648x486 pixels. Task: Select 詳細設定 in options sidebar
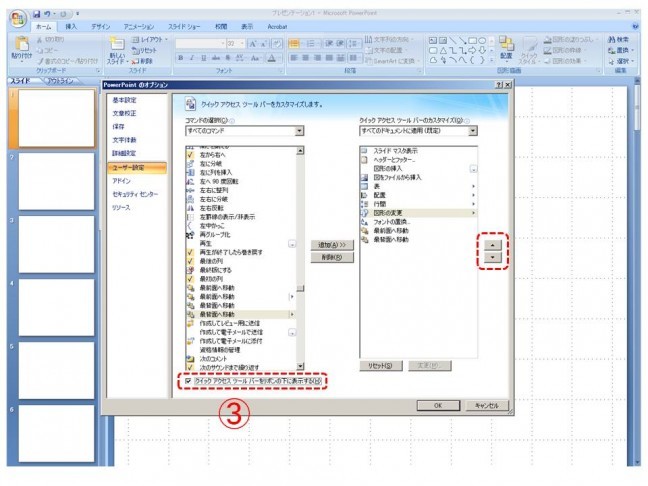coord(124,155)
